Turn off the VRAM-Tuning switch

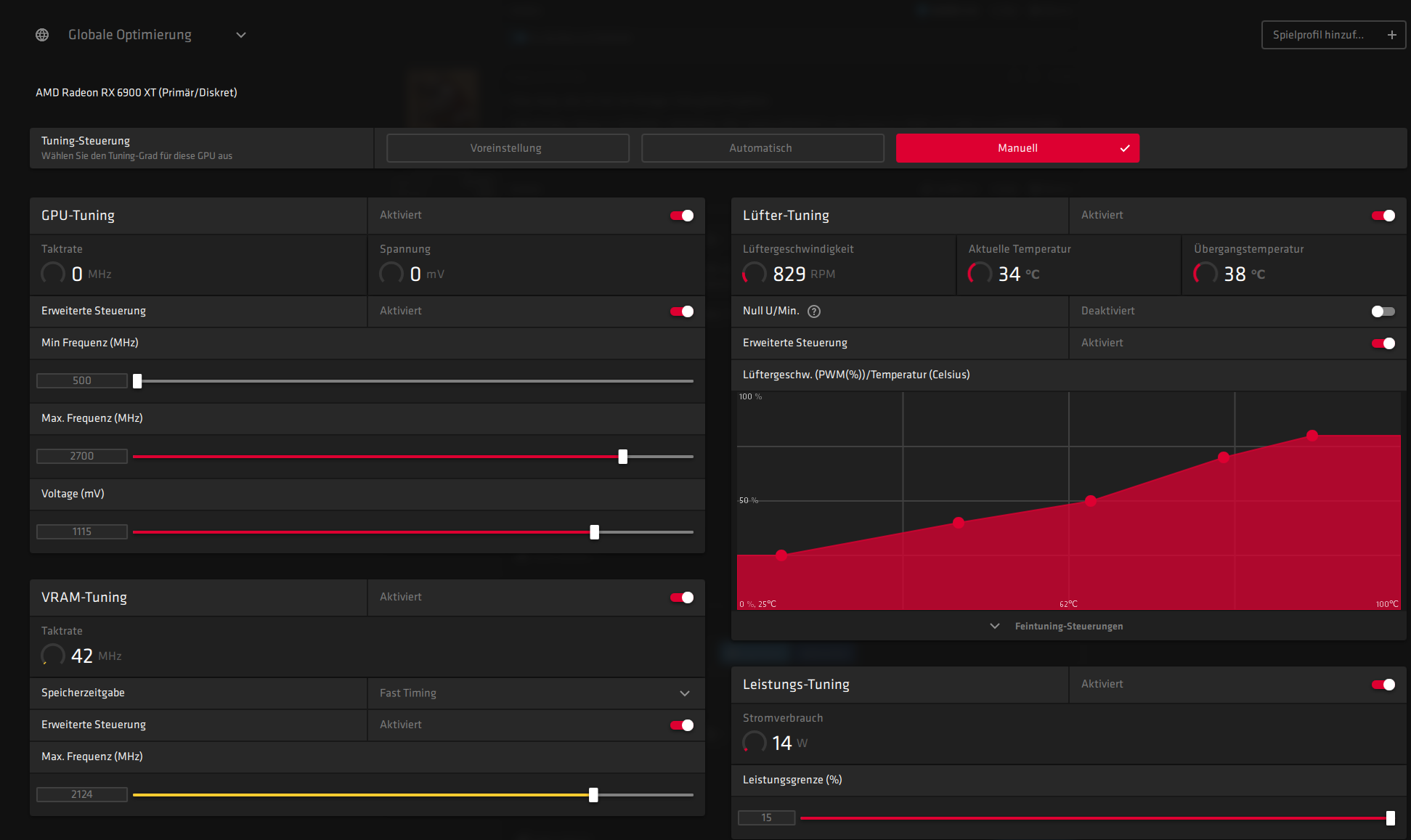point(682,598)
